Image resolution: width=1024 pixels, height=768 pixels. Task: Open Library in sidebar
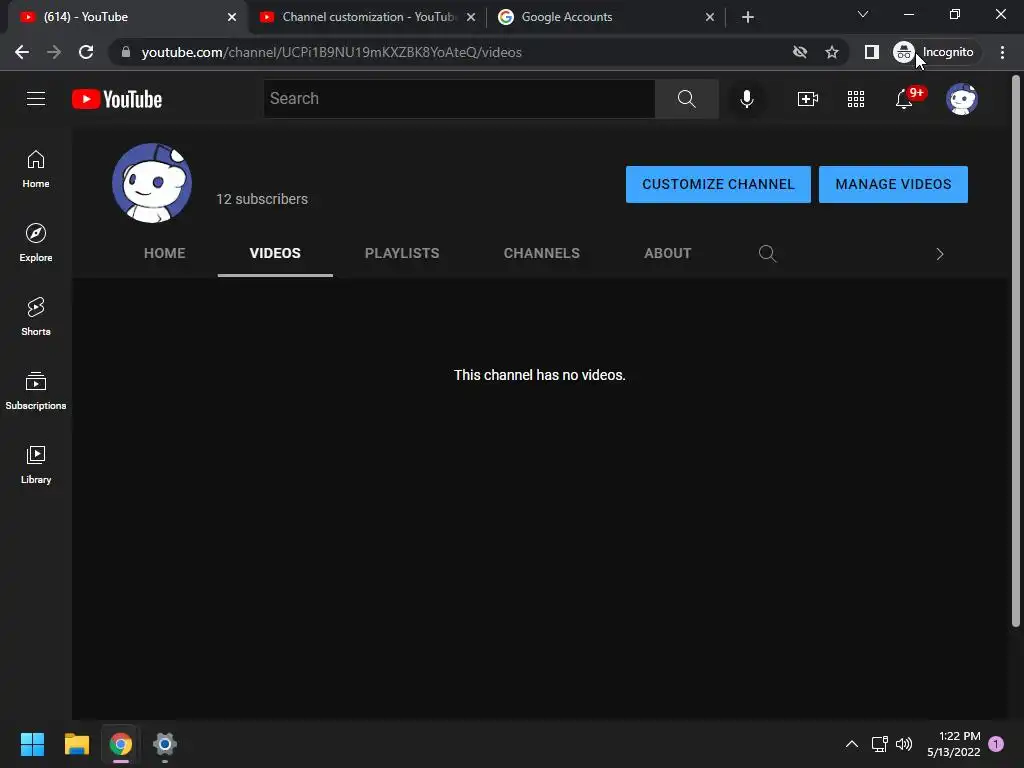pyautogui.click(x=36, y=464)
